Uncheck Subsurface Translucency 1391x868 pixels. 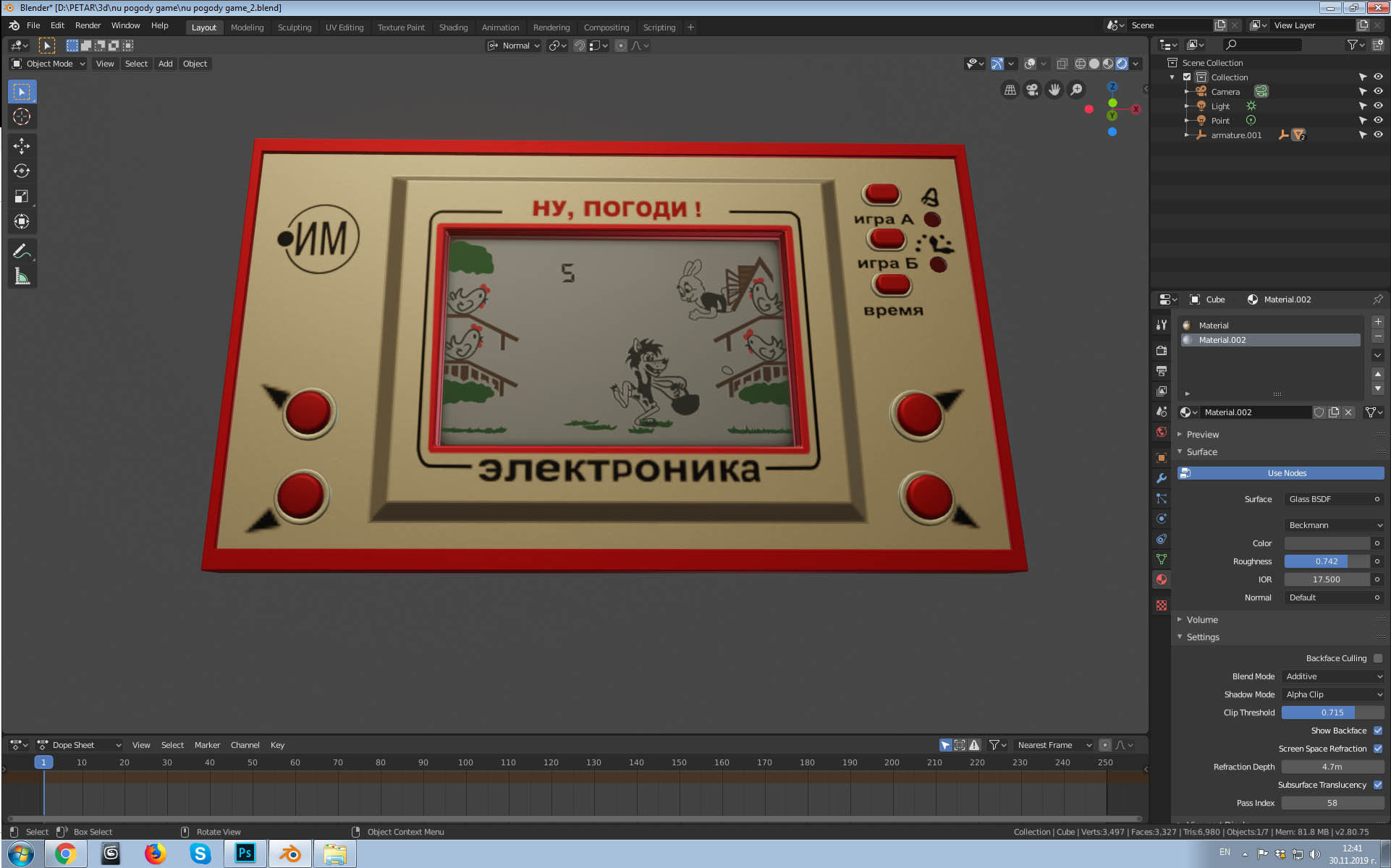1378,785
